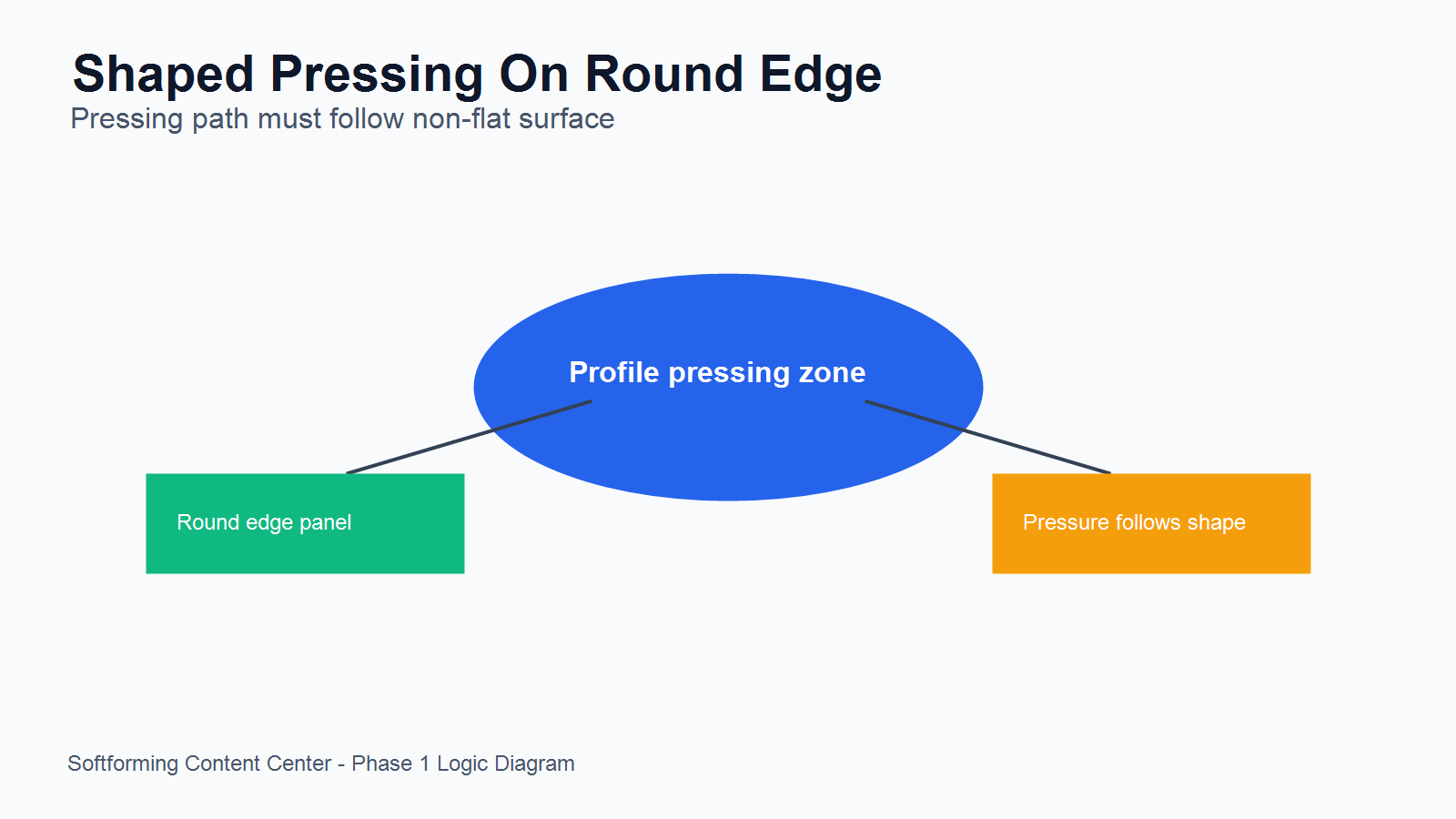Pick the orange fill below 'Pressure follows shape'

tap(1151, 555)
